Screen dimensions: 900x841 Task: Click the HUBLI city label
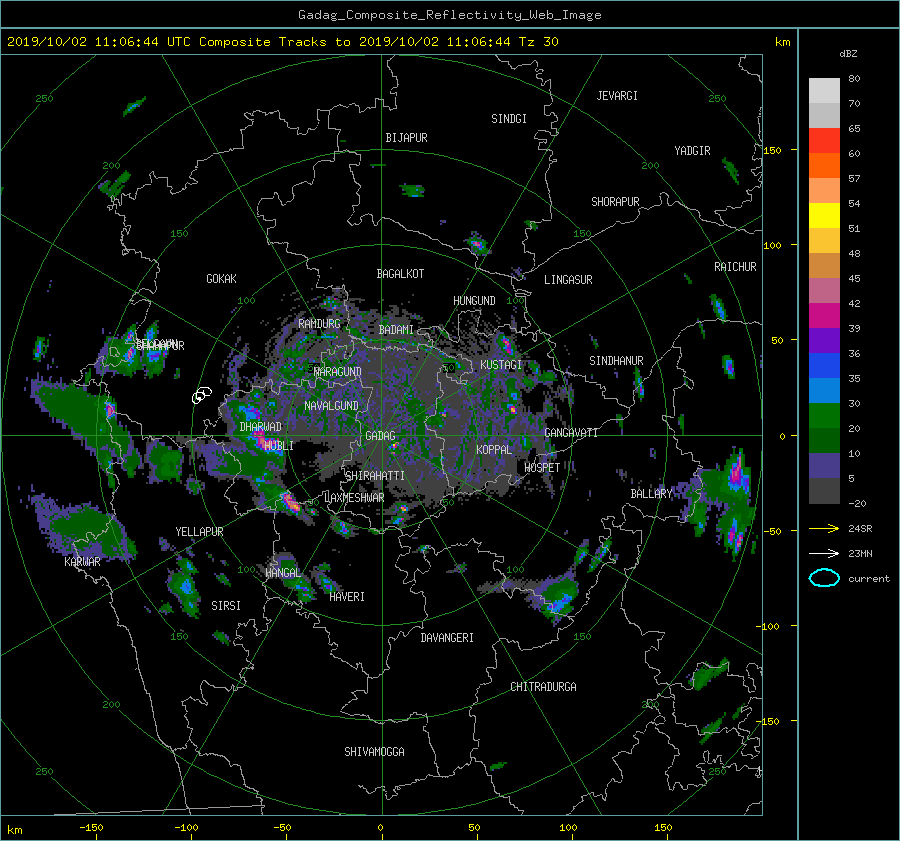(278, 445)
